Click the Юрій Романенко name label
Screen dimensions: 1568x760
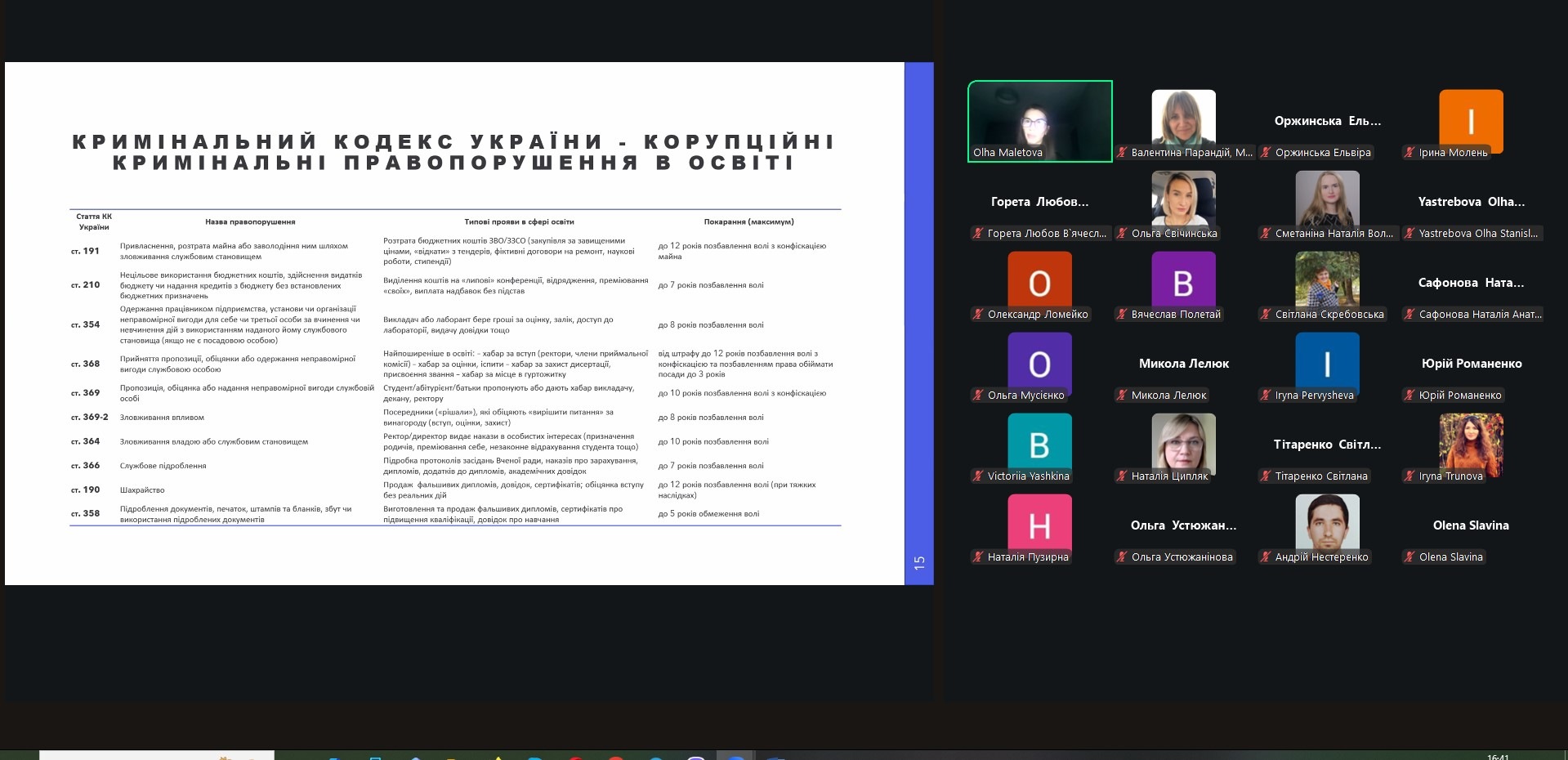[1459, 396]
